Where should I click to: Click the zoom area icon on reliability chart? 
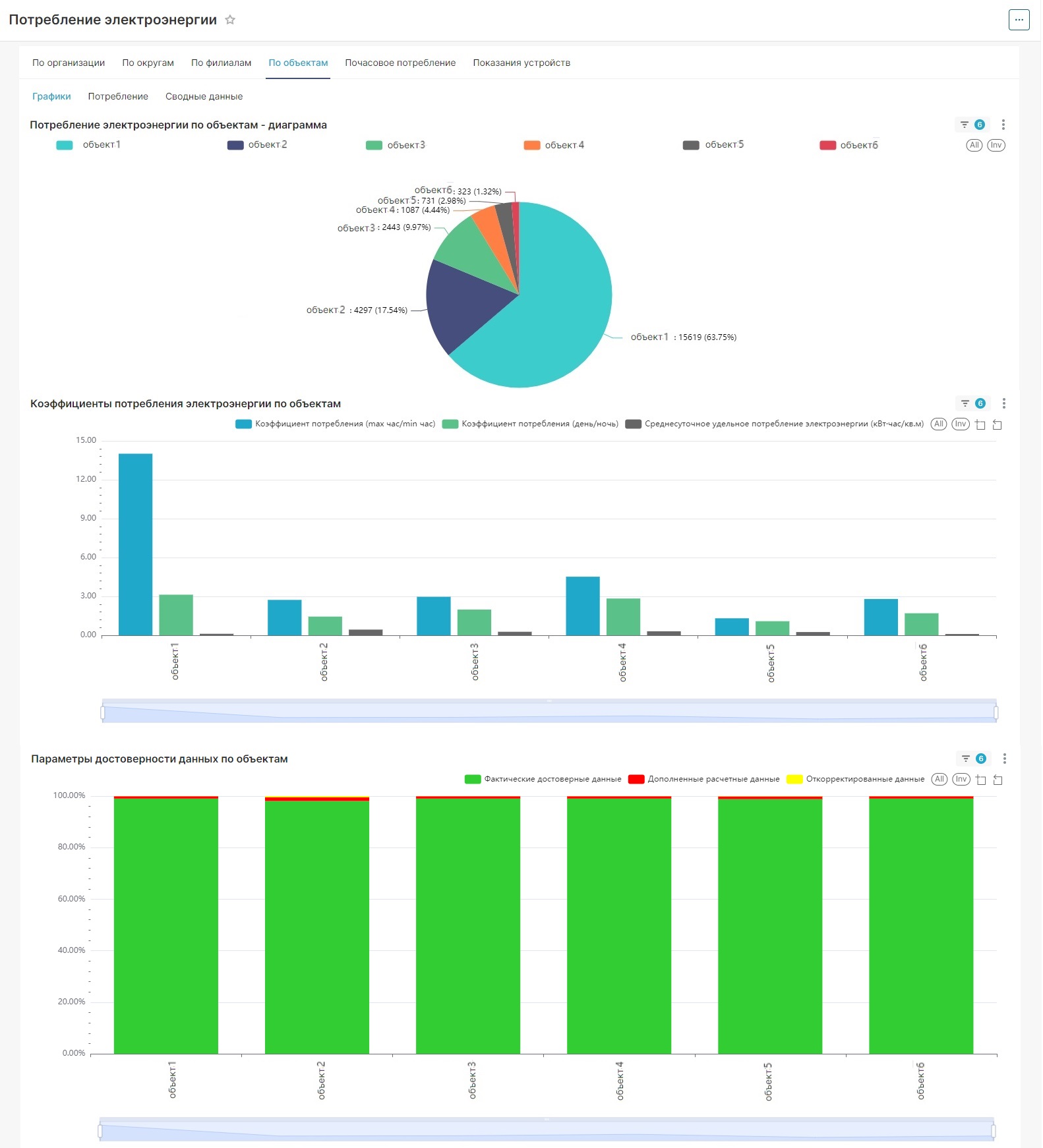[981, 780]
